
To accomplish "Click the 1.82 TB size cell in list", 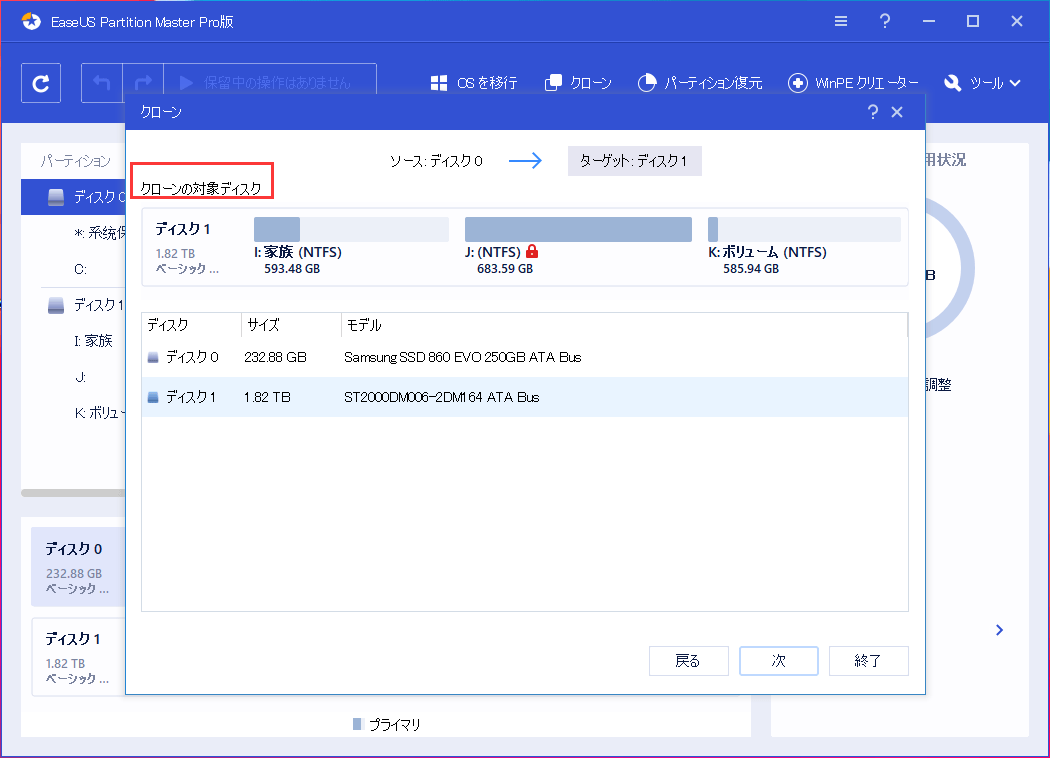I will (x=267, y=397).
